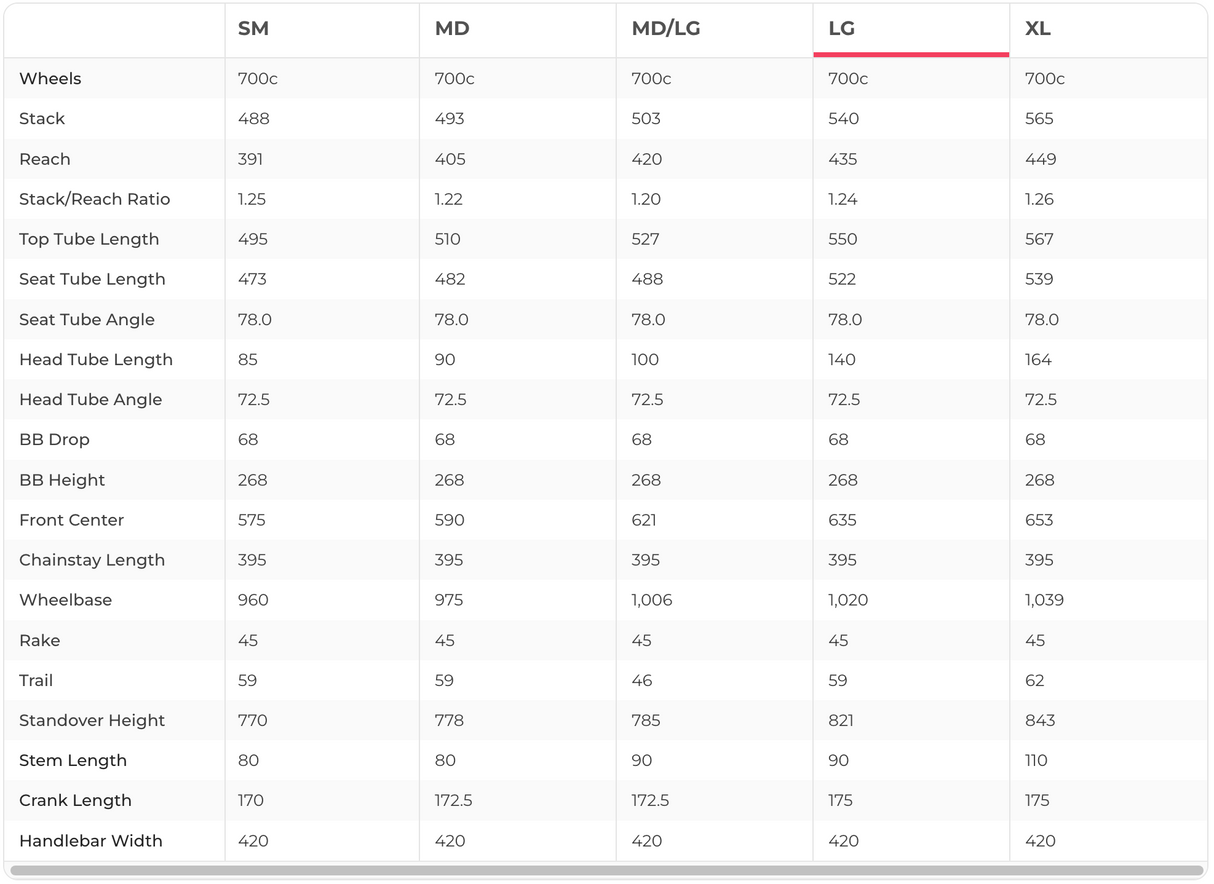Click the Stack row label

coord(42,119)
